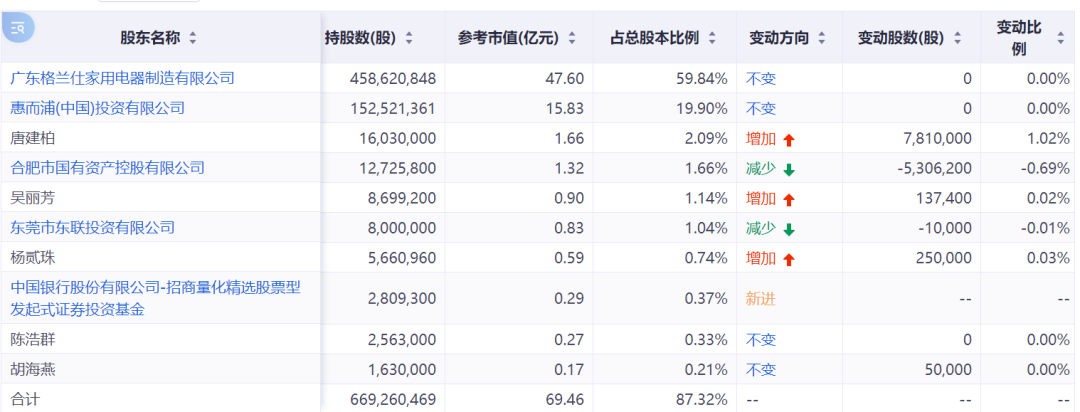Sort by 变动比例 column arrows

tap(1060, 39)
